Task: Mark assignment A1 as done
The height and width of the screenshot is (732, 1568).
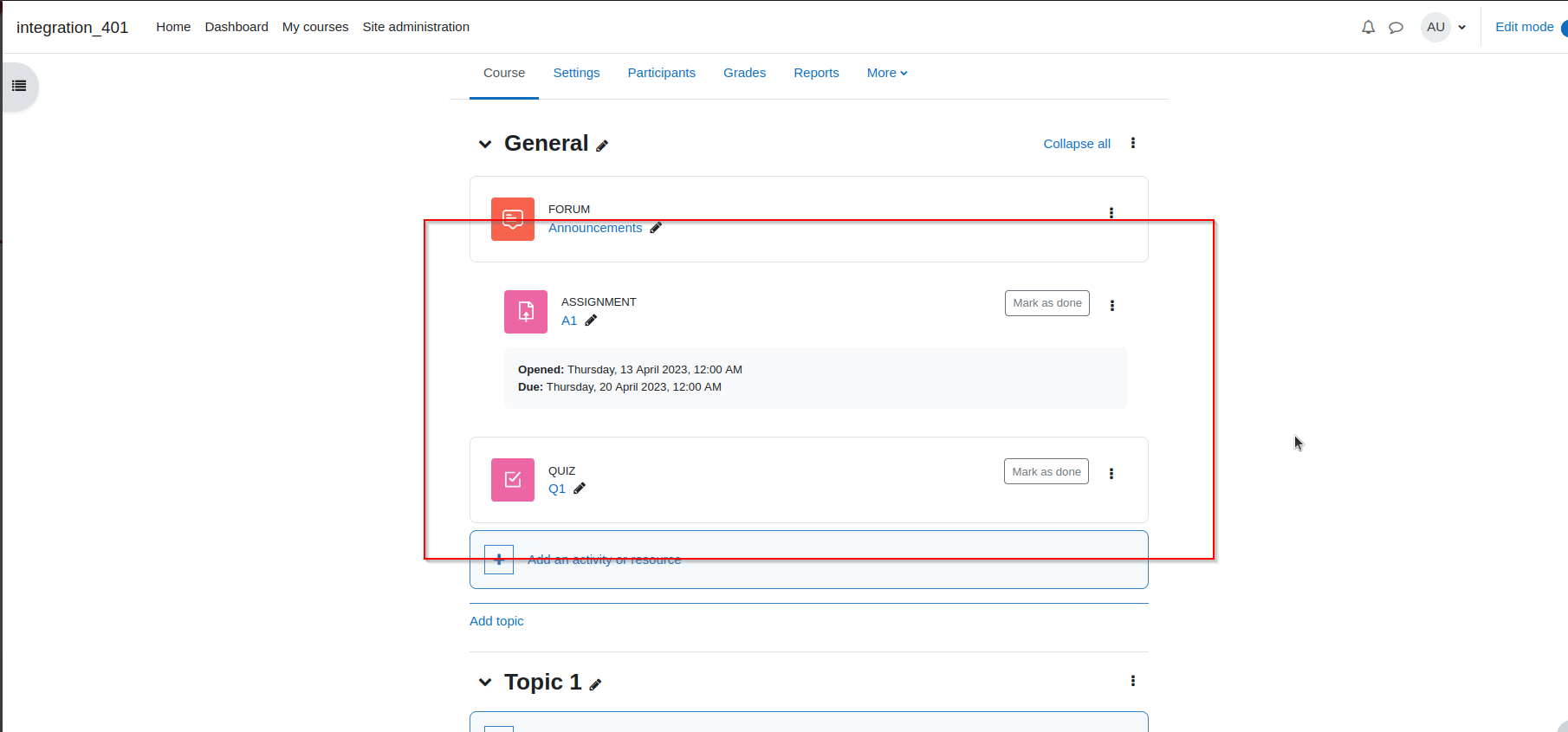Action: coord(1047,303)
